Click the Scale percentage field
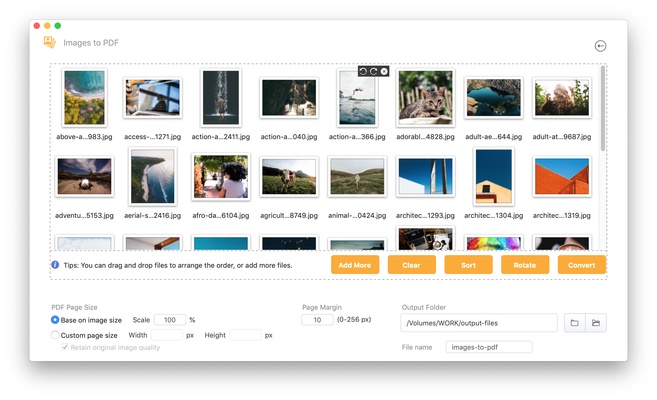 (x=170, y=320)
